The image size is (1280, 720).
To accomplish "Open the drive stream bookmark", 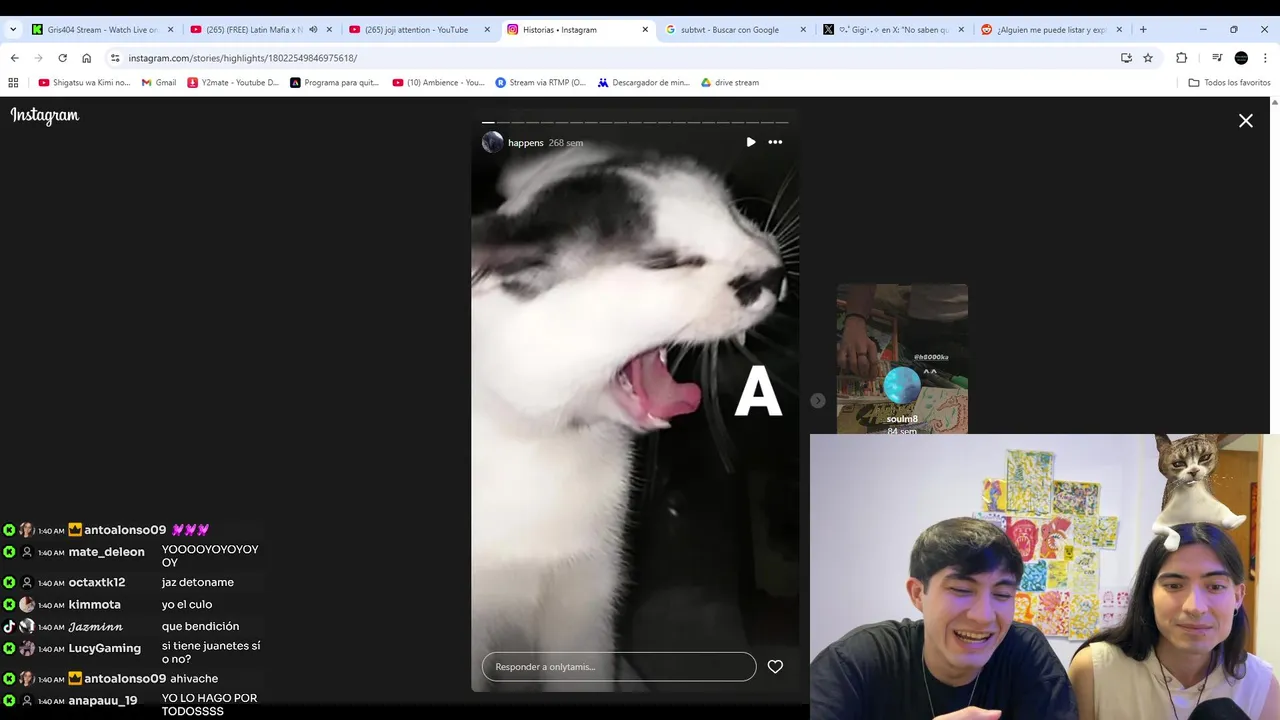I will 730,83.
